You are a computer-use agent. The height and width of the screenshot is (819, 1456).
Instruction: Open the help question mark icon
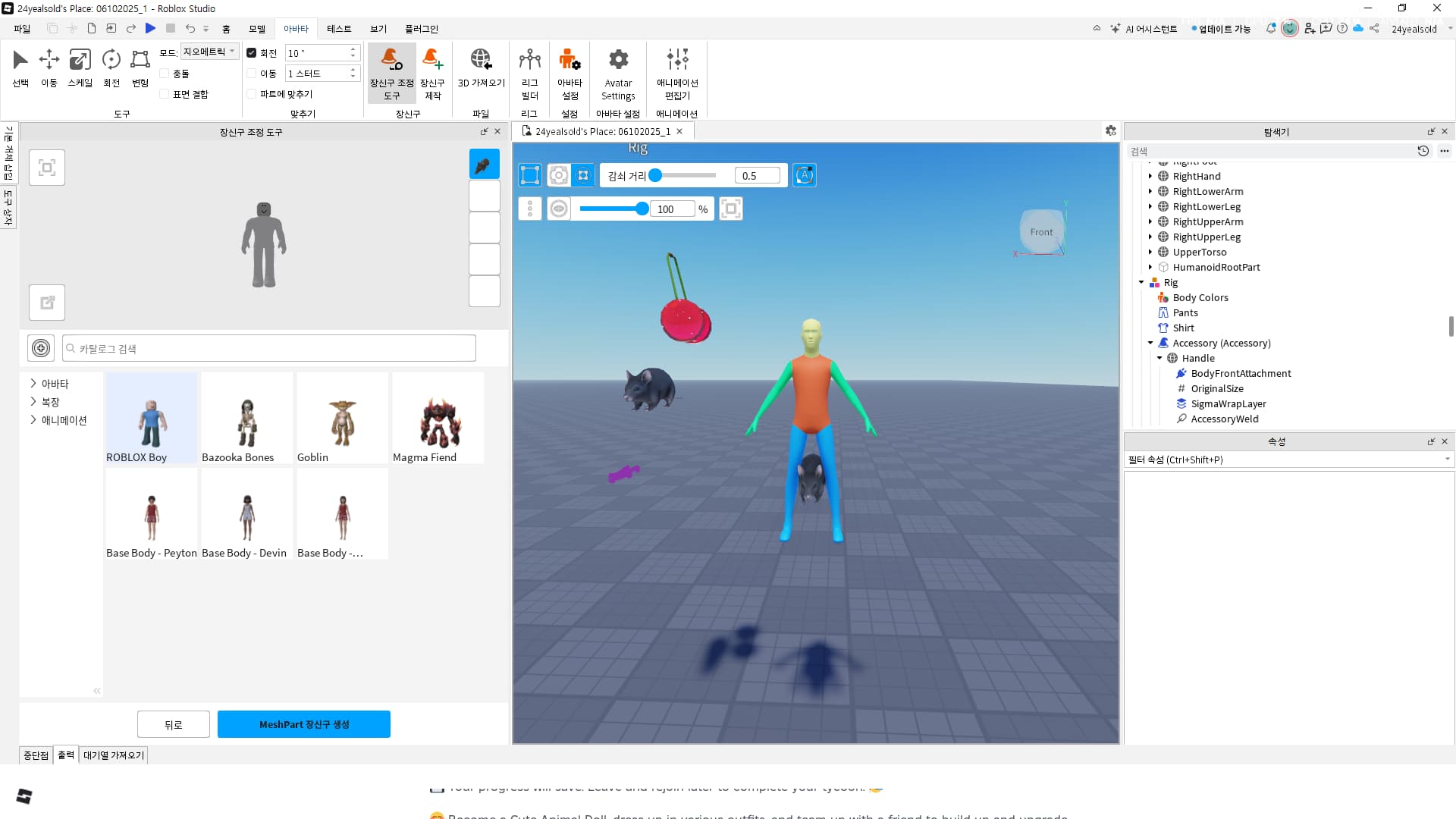[x=1342, y=28]
